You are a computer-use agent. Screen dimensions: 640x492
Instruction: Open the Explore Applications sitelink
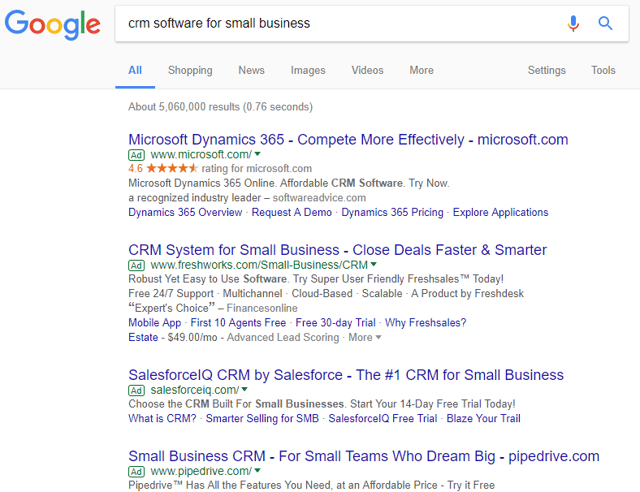coord(500,212)
